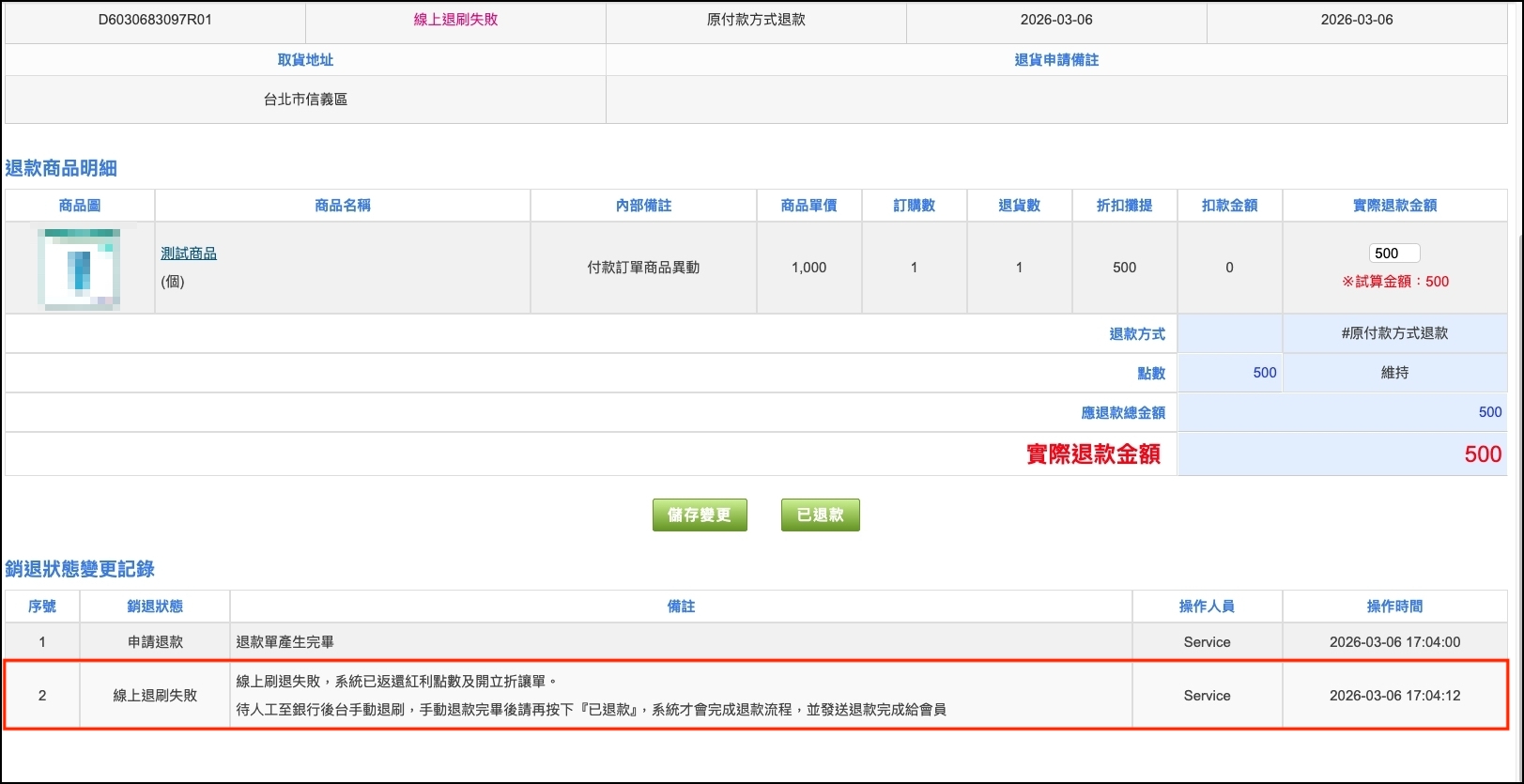Click the 扣款金額 column header
Image resolution: width=1524 pixels, height=784 pixels.
point(1229,206)
